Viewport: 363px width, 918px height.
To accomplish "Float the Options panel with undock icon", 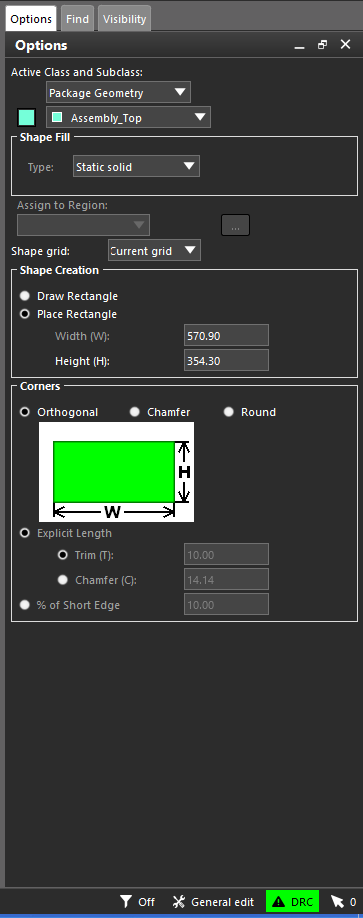I will 323,44.
